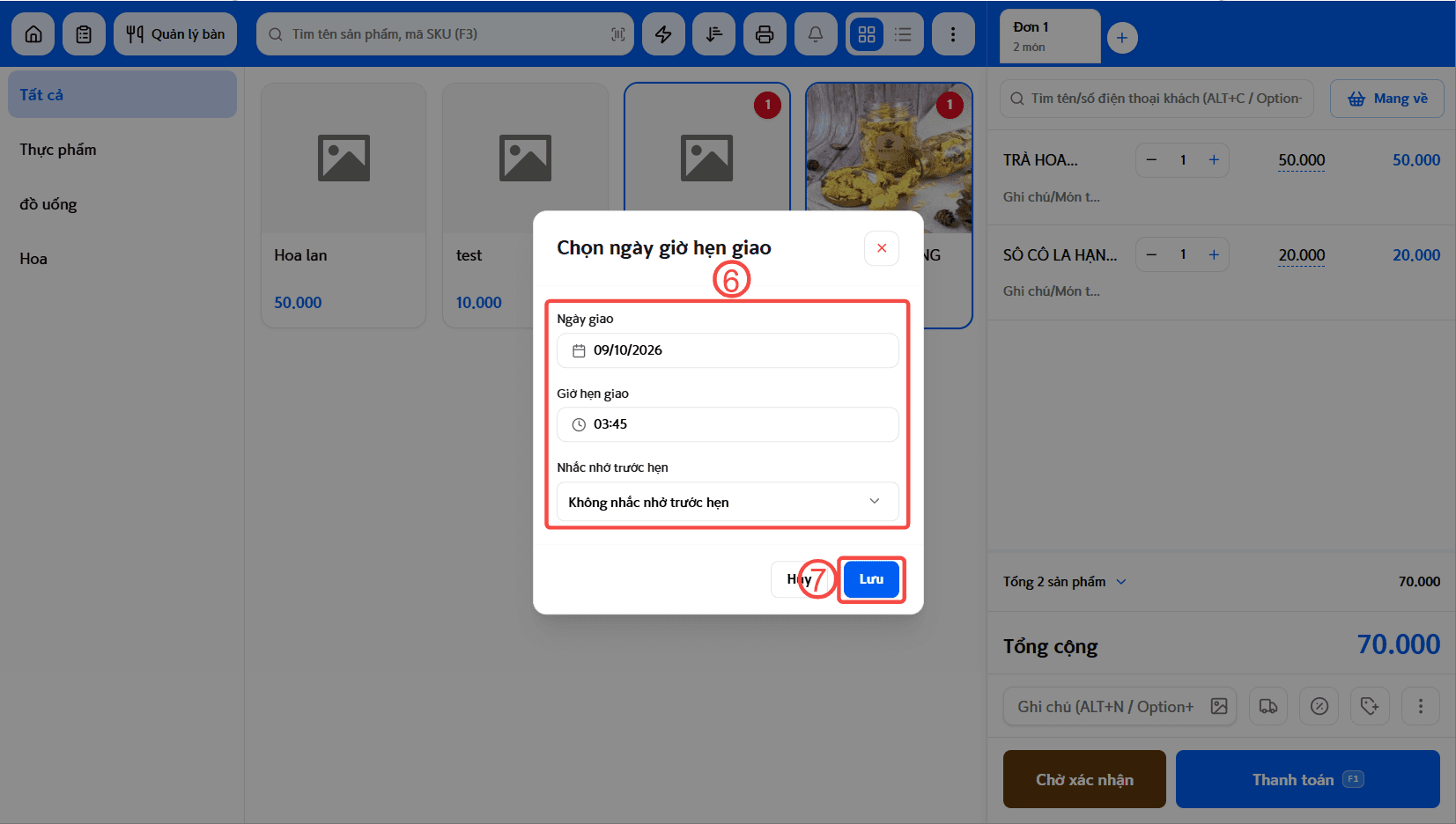Decrease SÔ CÔ LA HẠN quantity
1456x824 pixels.
click(x=1151, y=254)
